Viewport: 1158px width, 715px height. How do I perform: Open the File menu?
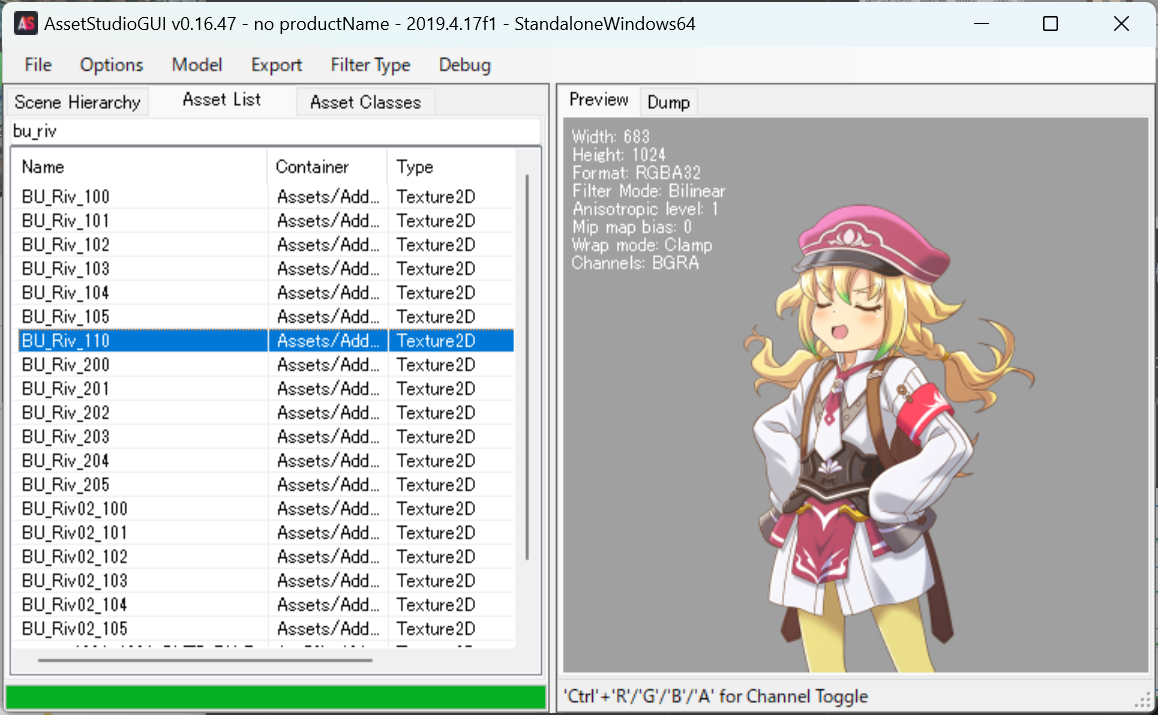pyautogui.click(x=38, y=65)
